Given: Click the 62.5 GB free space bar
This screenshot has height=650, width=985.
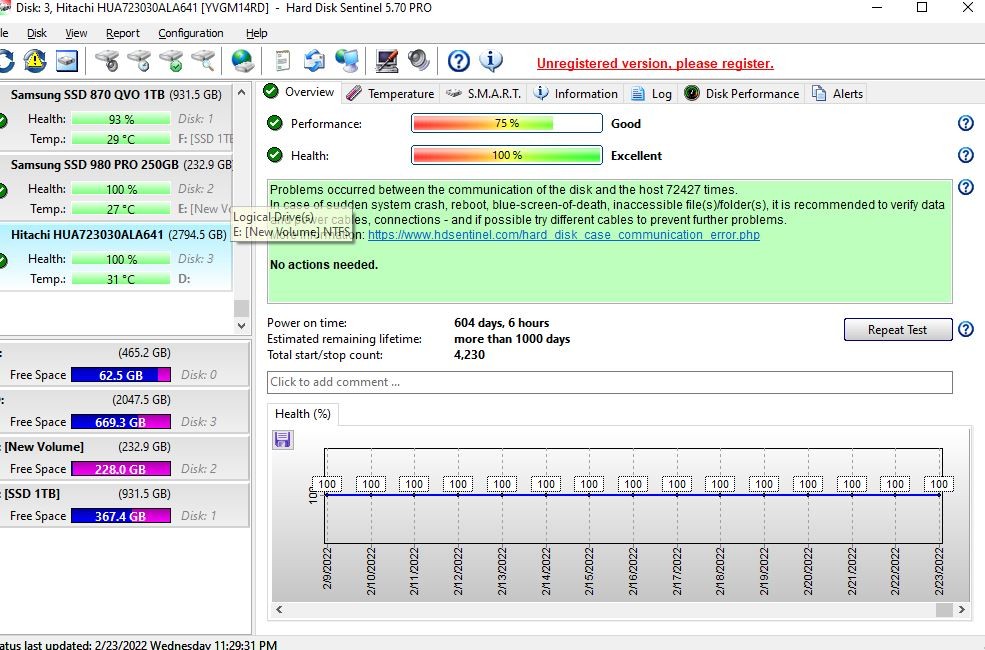Looking at the screenshot, I should coord(121,375).
